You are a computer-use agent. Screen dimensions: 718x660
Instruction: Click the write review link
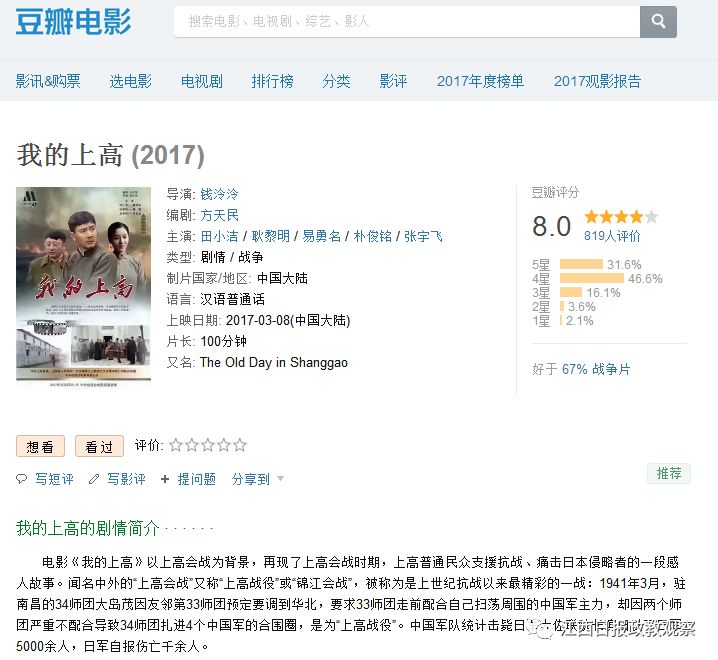[x=118, y=479]
